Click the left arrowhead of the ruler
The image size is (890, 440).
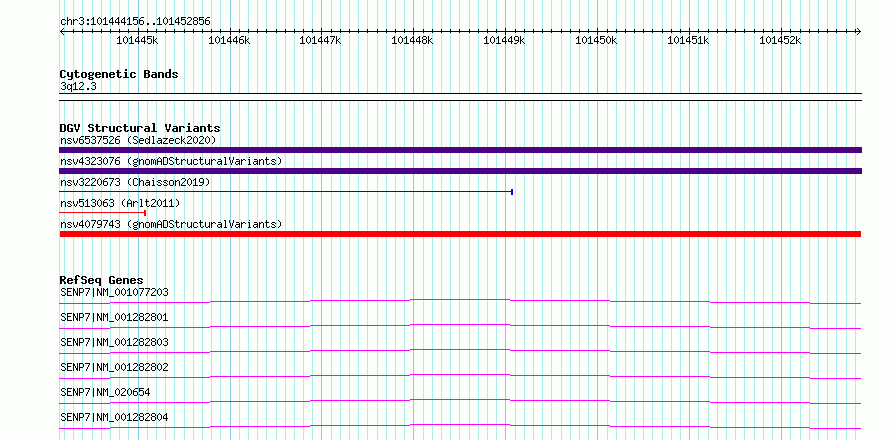point(62,31)
